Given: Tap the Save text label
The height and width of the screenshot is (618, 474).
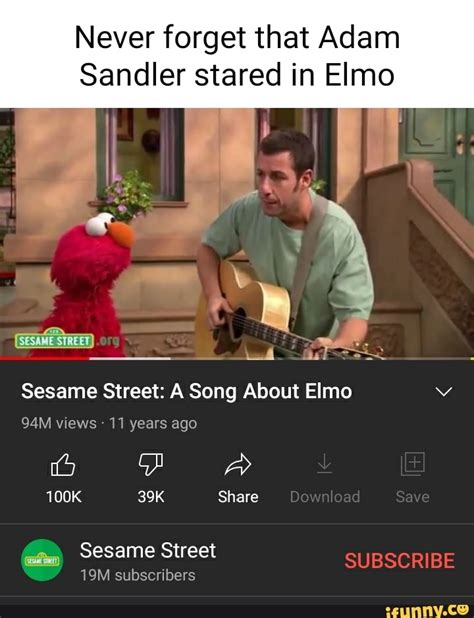Looking at the screenshot, I should tap(413, 497).
